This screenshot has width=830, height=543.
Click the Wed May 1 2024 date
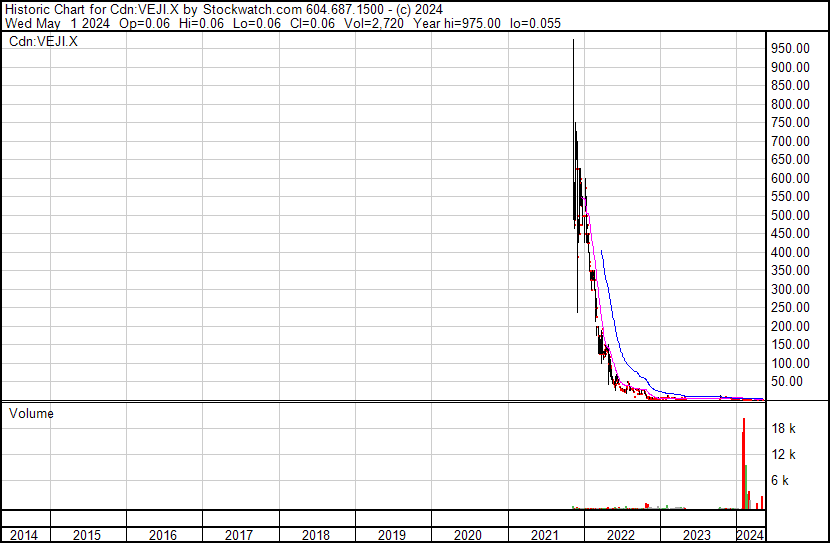pos(57,23)
